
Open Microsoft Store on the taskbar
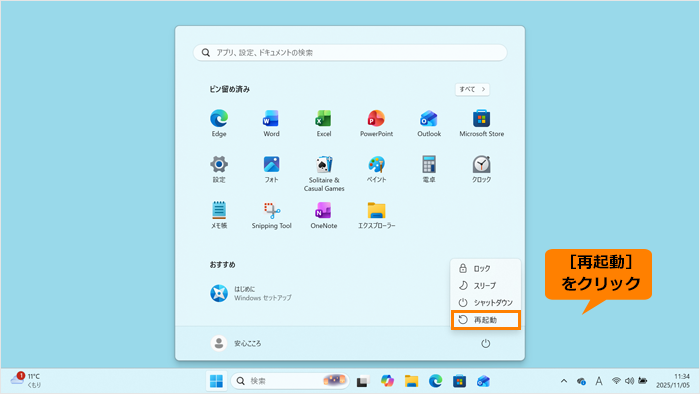[459, 381]
